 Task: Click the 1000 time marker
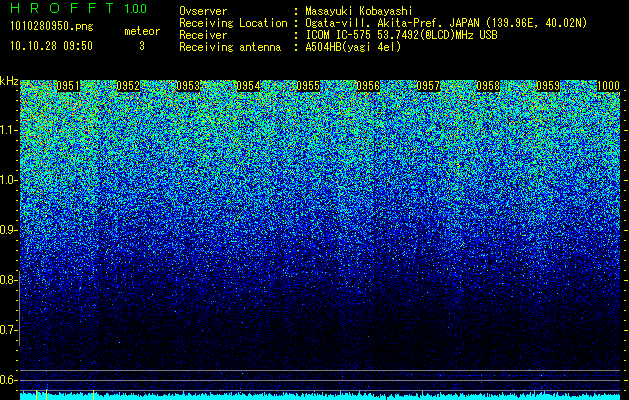click(609, 86)
